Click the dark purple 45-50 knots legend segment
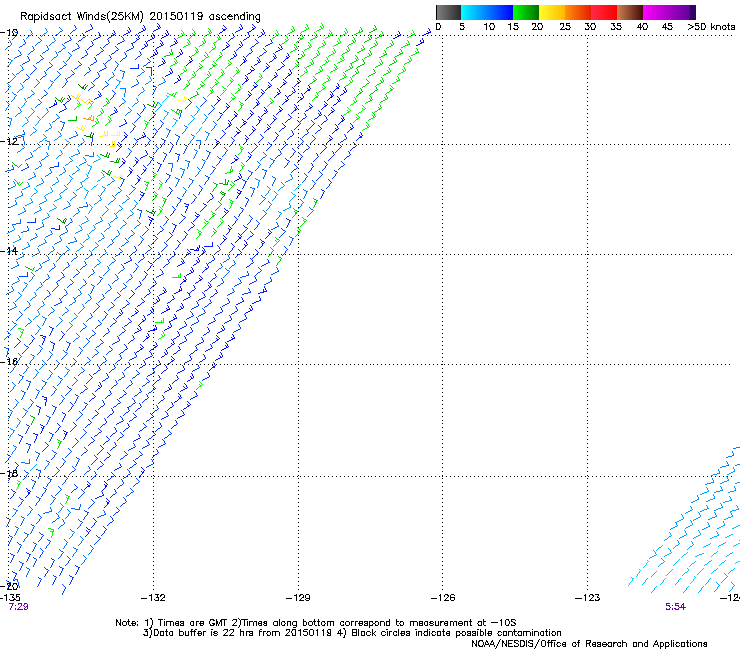 coord(682,12)
